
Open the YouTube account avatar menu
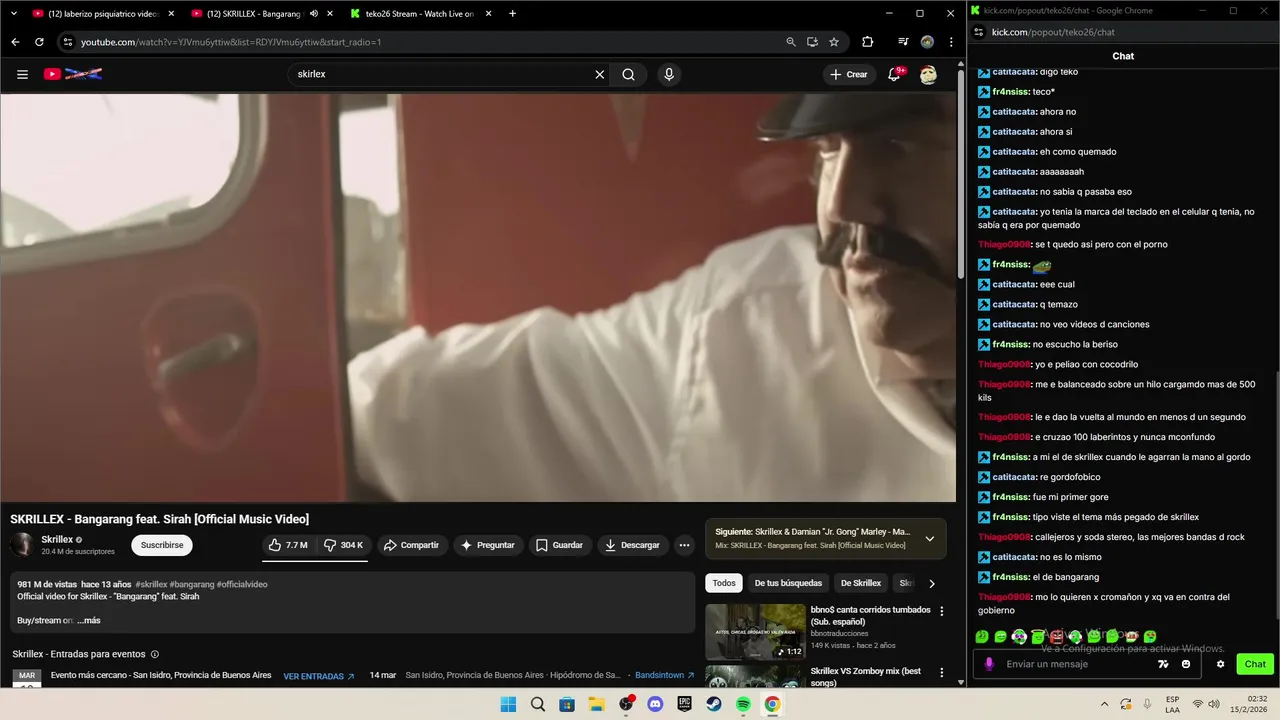928,74
